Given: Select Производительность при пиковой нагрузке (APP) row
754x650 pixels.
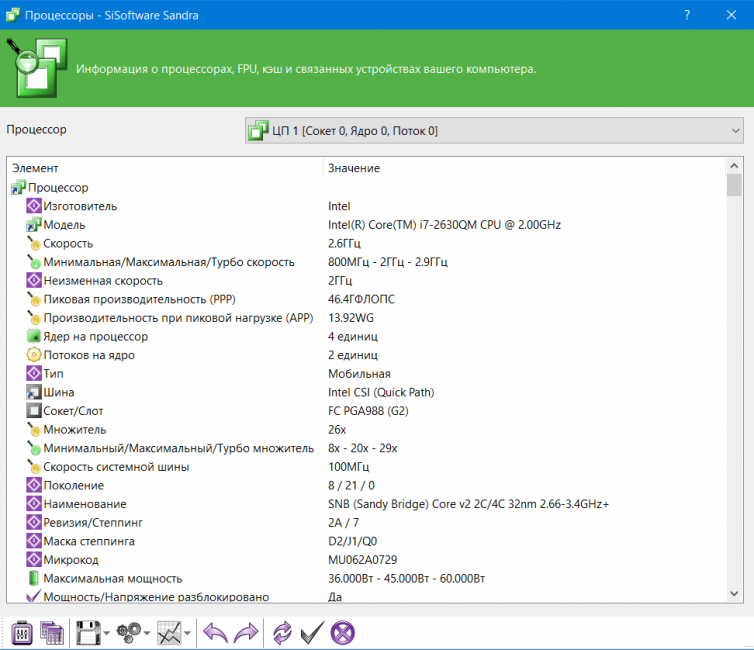Looking at the screenshot, I should pyautogui.click(x=178, y=318).
